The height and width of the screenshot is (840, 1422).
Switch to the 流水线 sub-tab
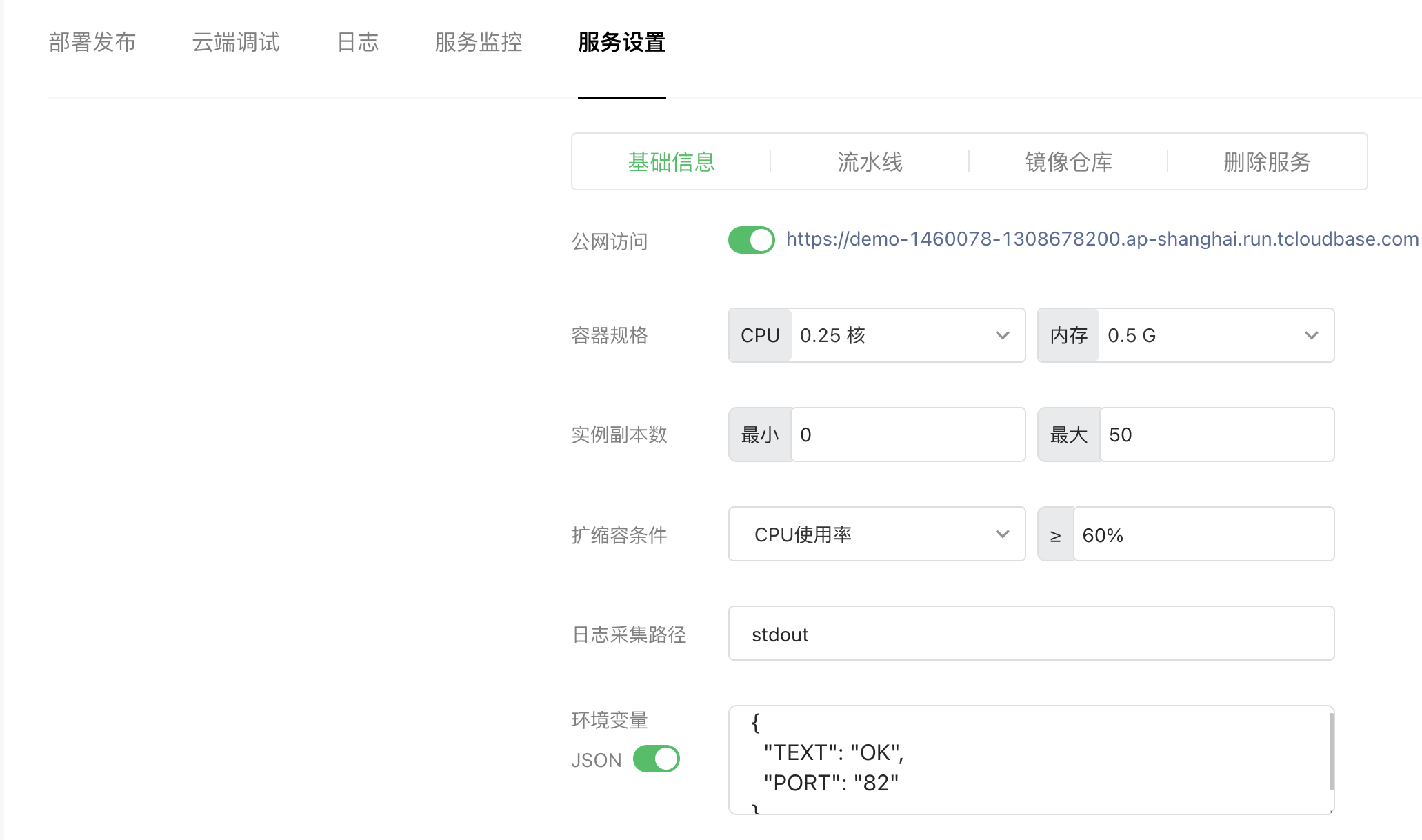pyautogui.click(x=870, y=162)
